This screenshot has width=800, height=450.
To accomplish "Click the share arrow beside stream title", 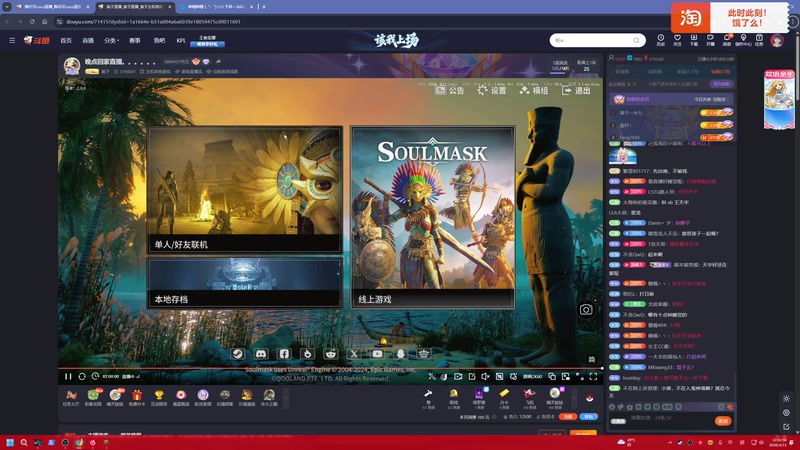I will tap(218, 61).
